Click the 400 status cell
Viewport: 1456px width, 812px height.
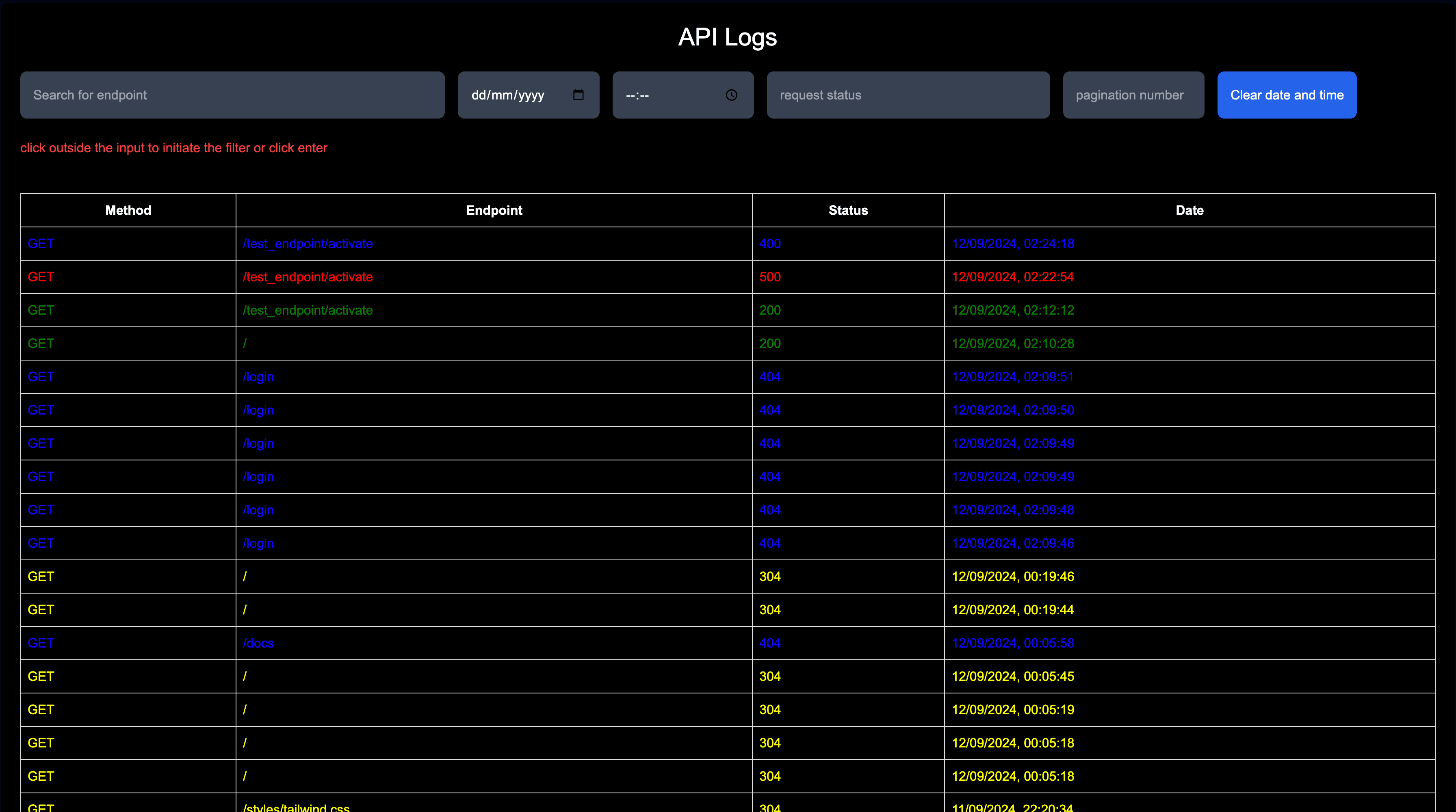pos(770,244)
